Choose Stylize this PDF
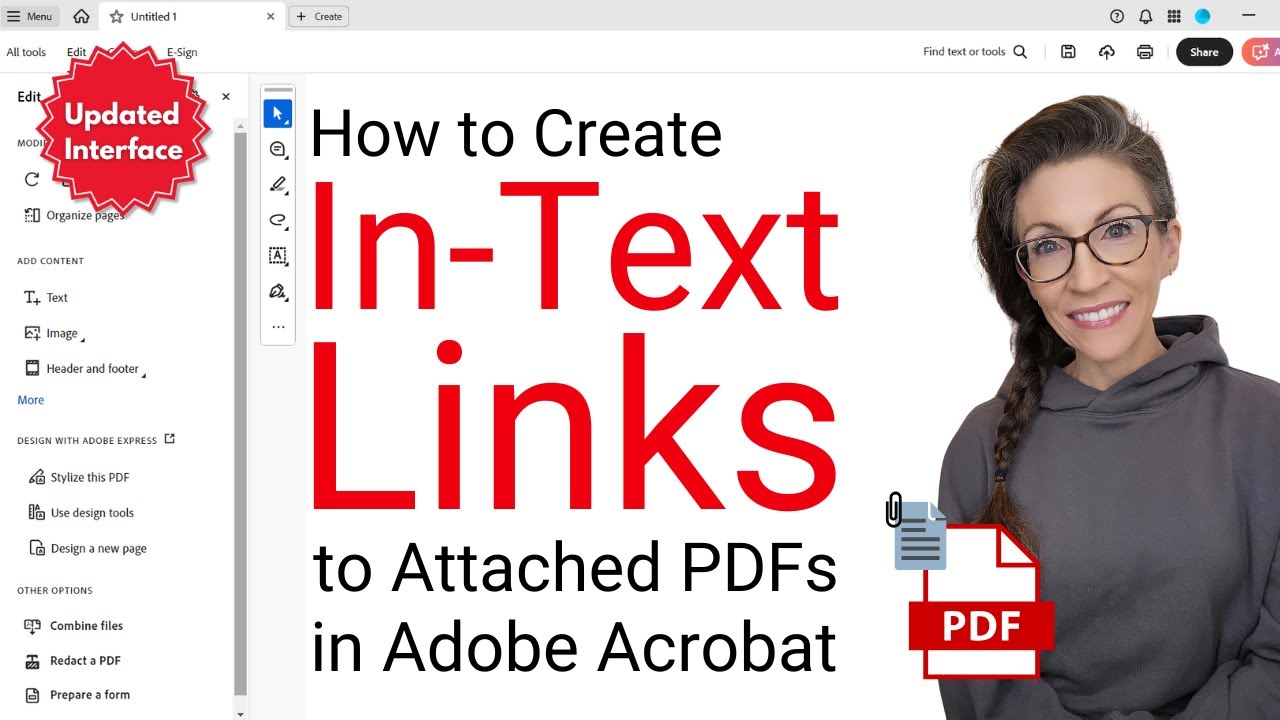The width and height of the screenshot is (1280, 720). [x=79, y=478]
